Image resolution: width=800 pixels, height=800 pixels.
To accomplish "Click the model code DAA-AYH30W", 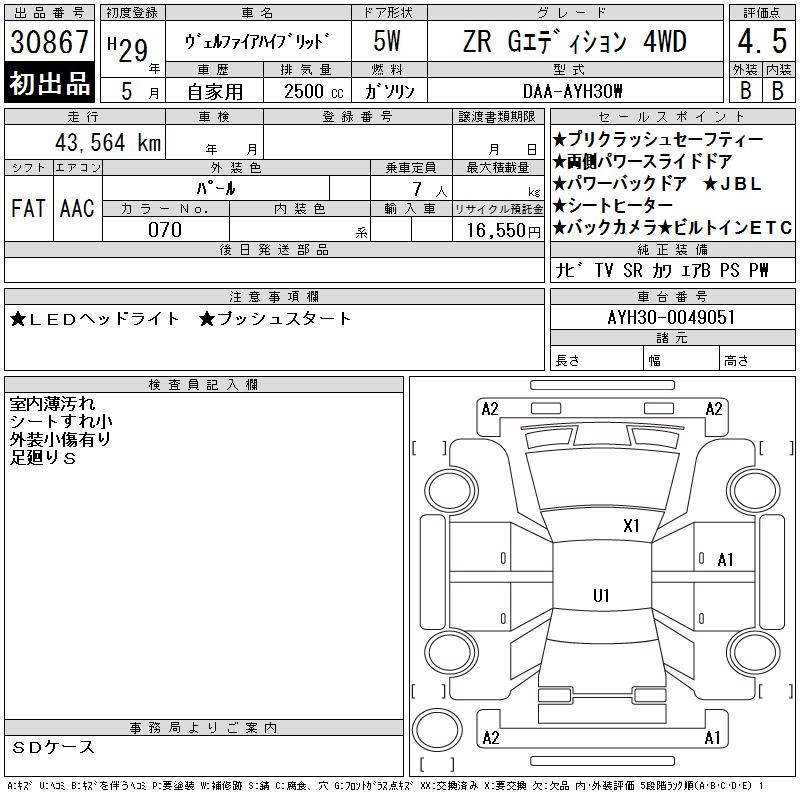I will point(573,90).
